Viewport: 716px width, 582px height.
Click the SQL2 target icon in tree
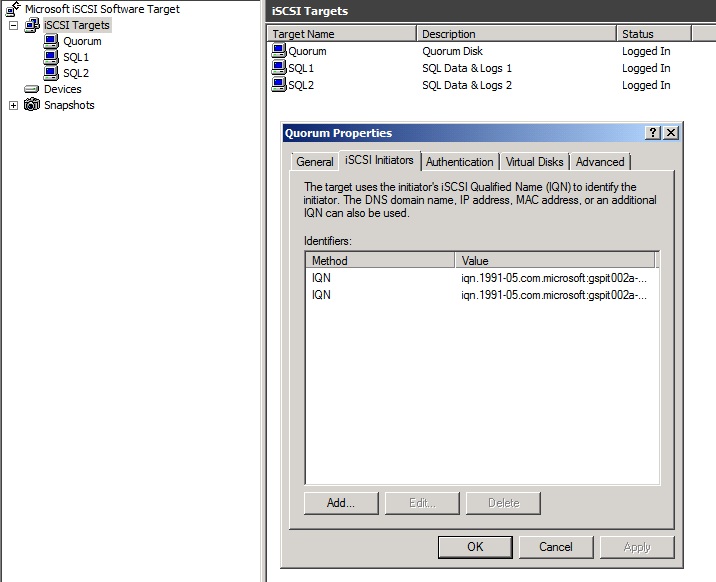coord(51,73)
